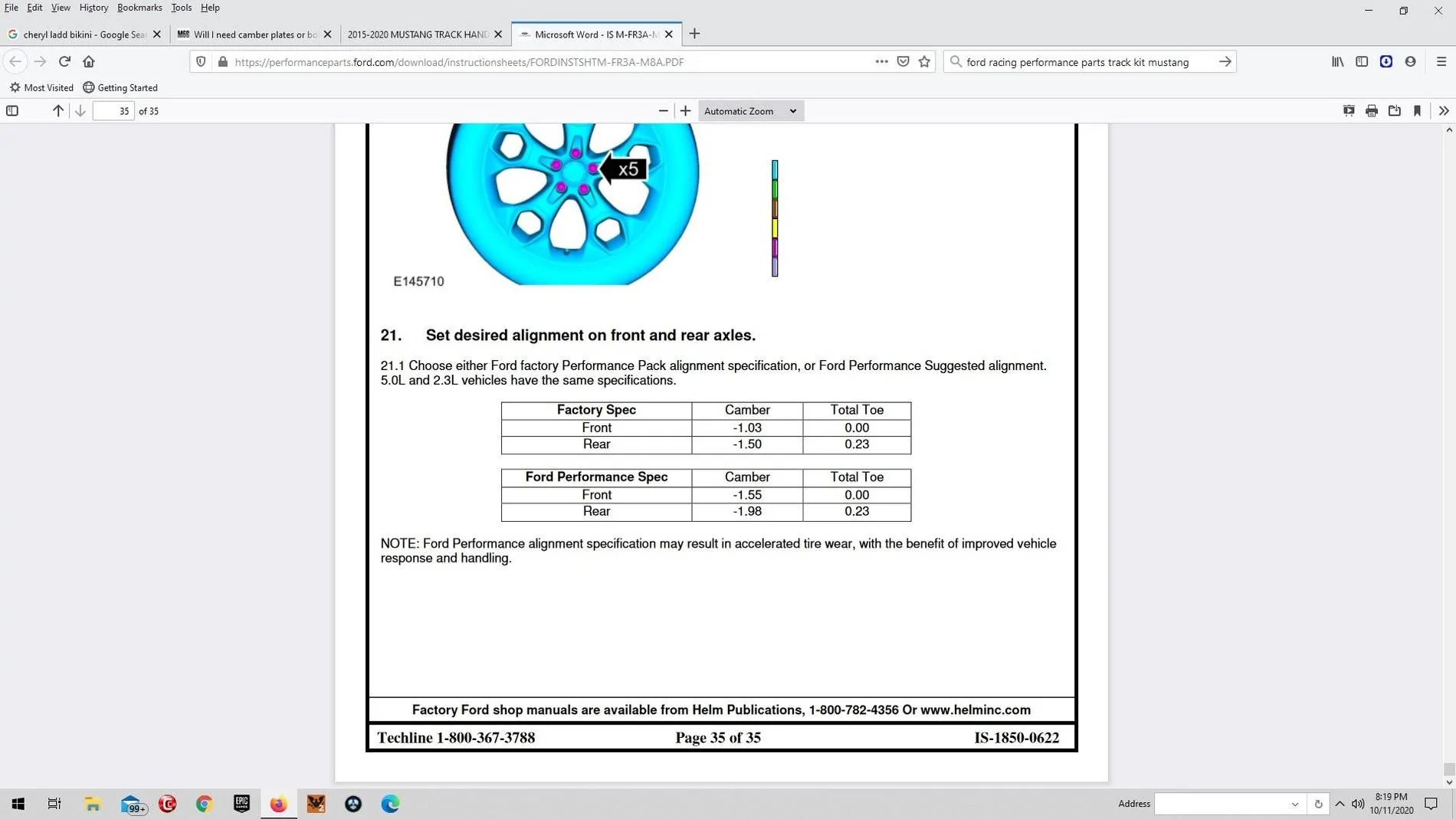Image resolution: width=1456 pixels, height=819 pixels.
Task: Expand the taskbar Address dropdown
Action: [x=1295, y=804]
